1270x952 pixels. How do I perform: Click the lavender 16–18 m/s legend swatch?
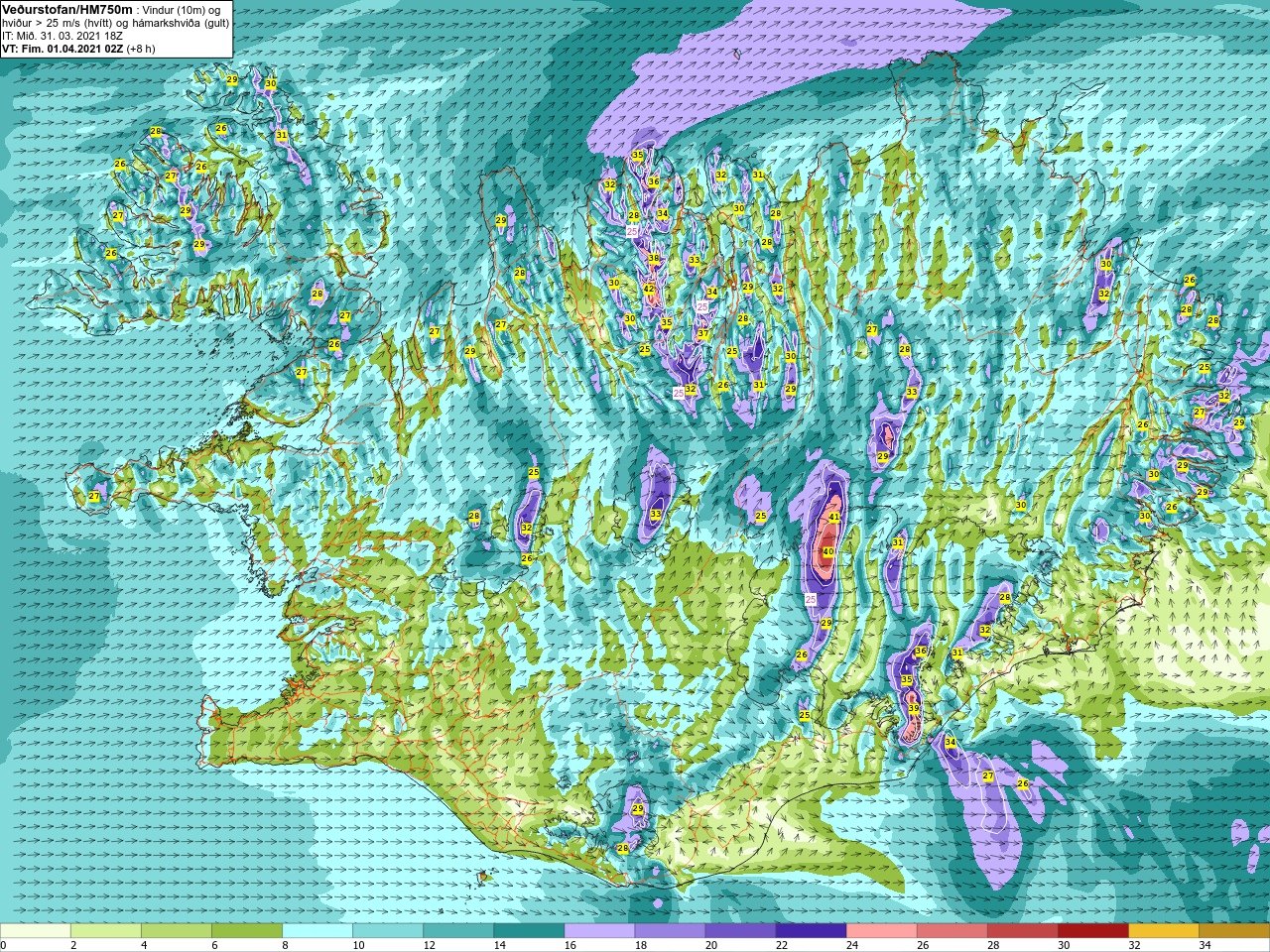[599, 931]
